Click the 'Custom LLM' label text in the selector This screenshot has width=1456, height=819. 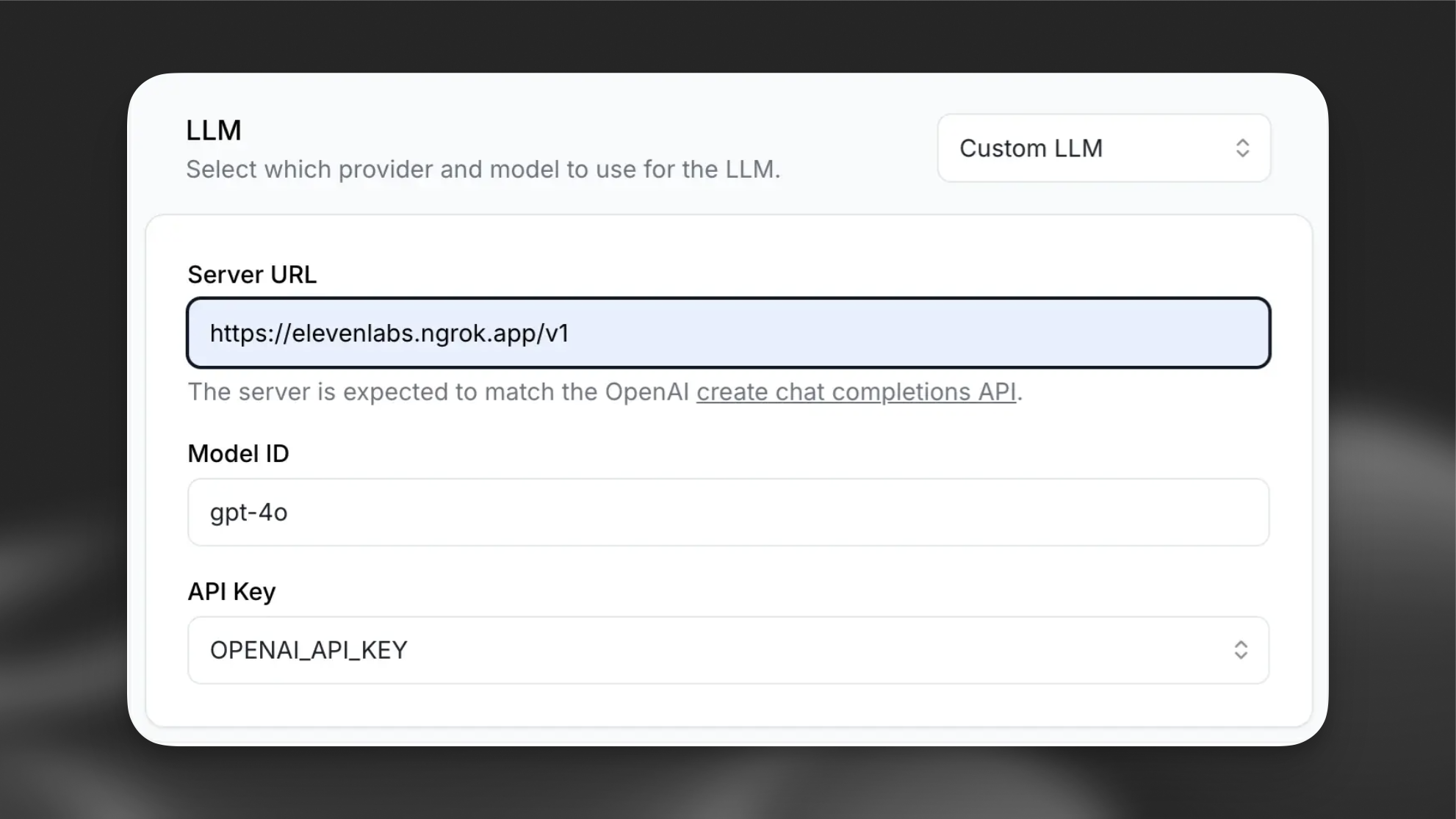pos(1031,148)
